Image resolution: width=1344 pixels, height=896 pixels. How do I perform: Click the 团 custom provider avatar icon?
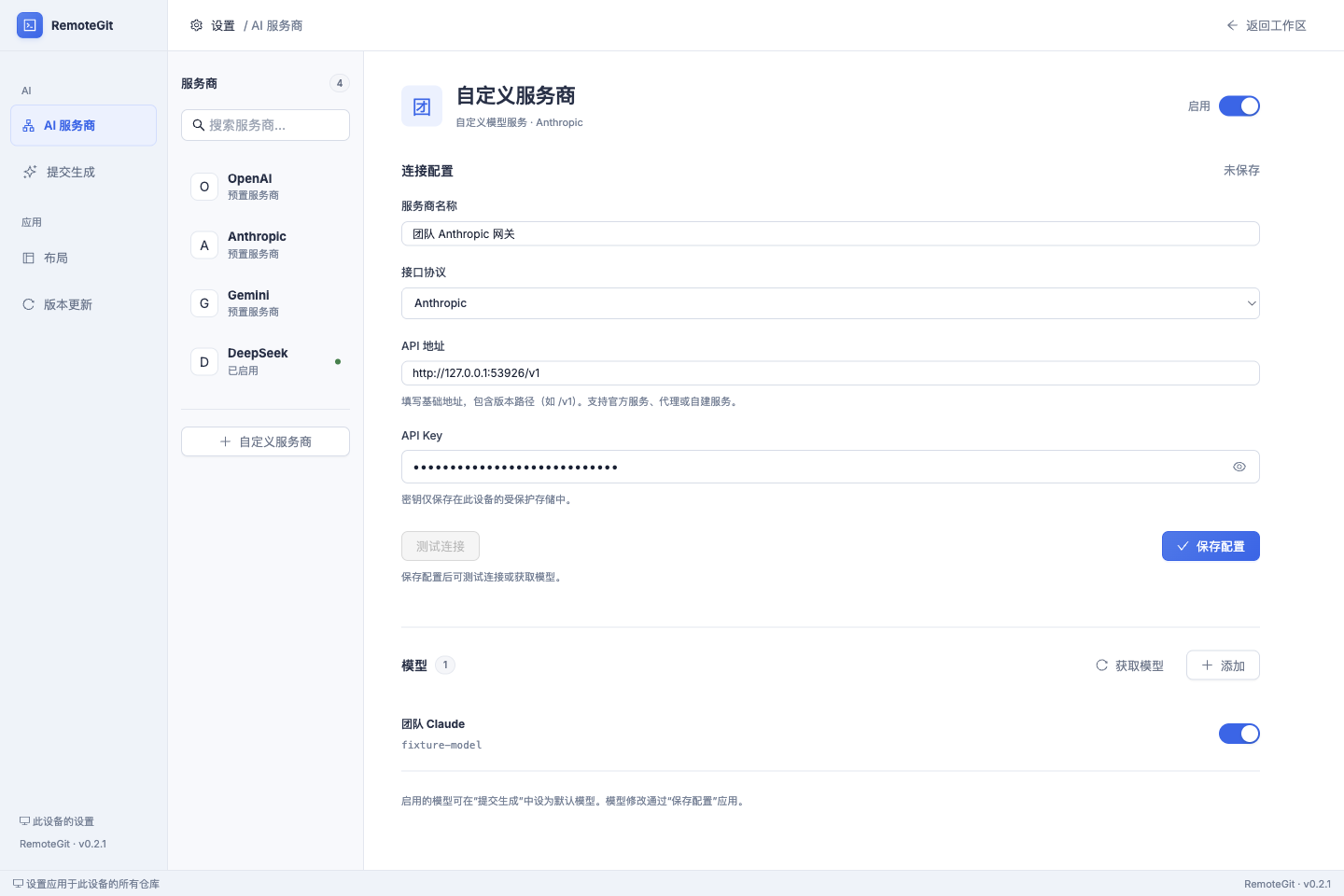coord(422,106)
